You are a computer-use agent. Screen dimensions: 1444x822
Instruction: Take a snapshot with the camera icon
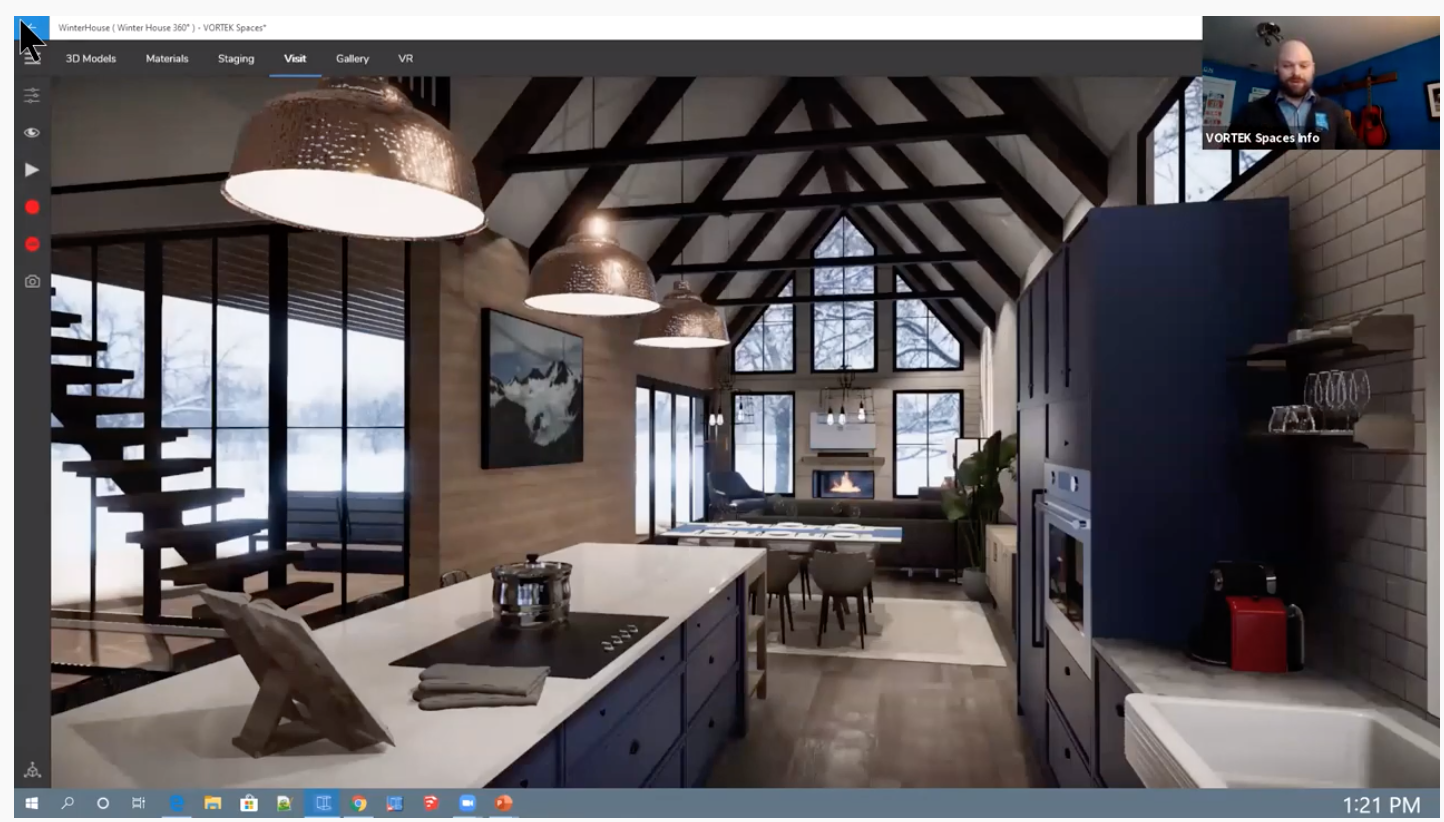(30, 281)
